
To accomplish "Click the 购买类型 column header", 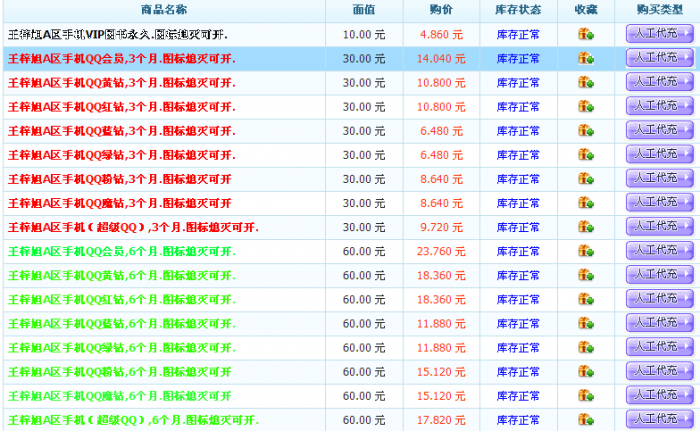I will tap(660, 9).
